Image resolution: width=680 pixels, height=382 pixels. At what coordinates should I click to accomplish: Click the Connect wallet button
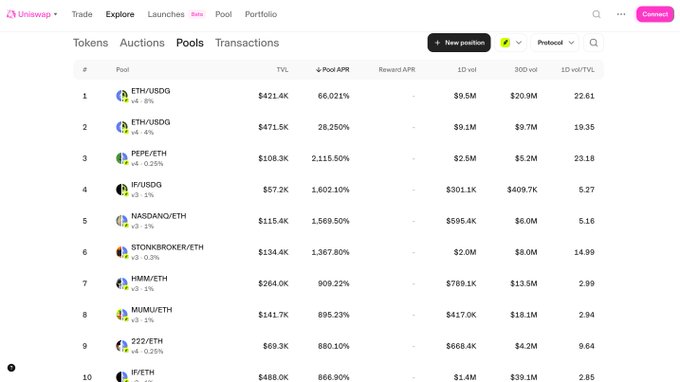click(x=655, y=14)
